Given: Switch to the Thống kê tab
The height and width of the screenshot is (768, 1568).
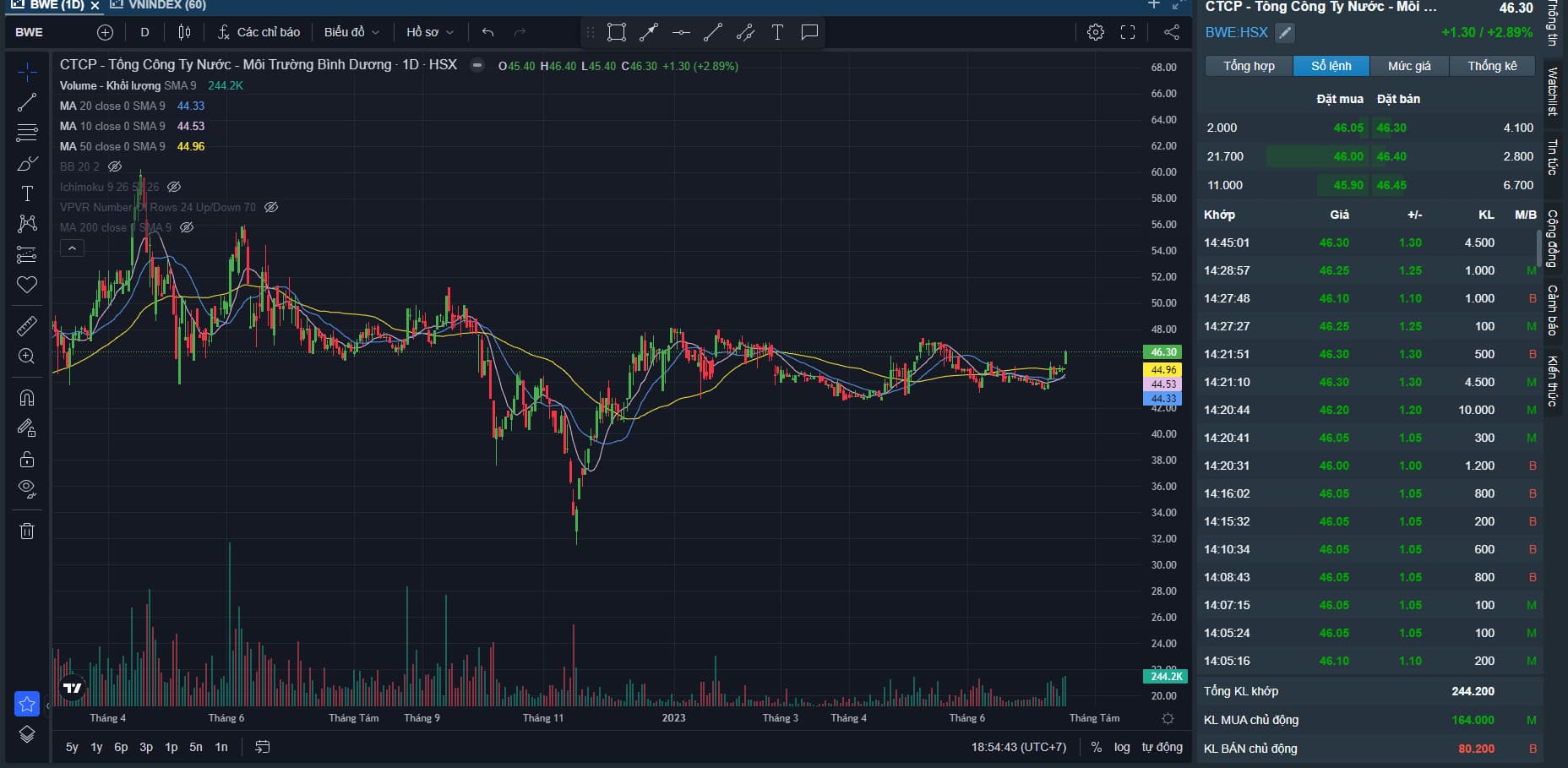Looking at the screenshot, I should pos(1493,66).
